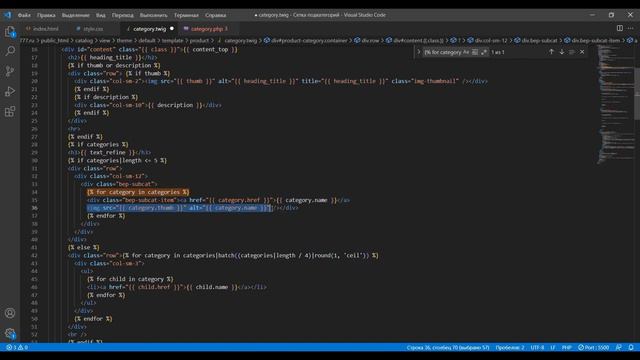Image resolution: width=640 pixels, height=360 pixels.
Task: Open Run and Debug view
Action: tap(10, 91)
